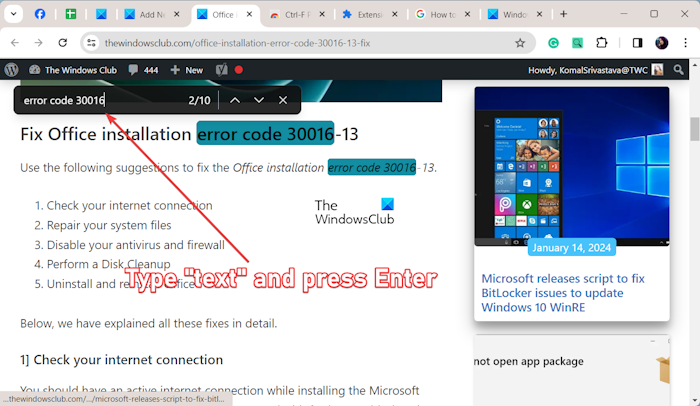Bookmark this page with the star icon

[x=520, y=43]
